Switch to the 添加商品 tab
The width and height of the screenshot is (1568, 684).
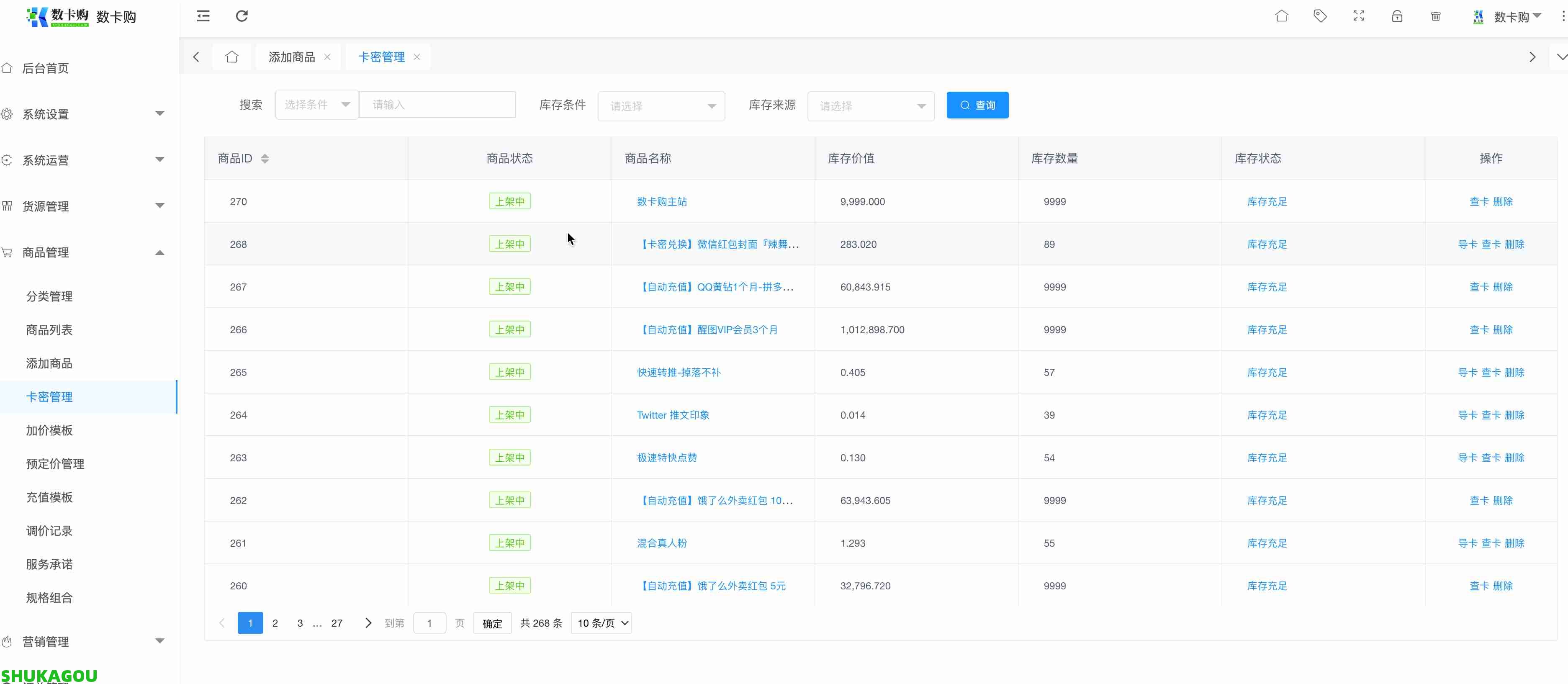(292, 57)
